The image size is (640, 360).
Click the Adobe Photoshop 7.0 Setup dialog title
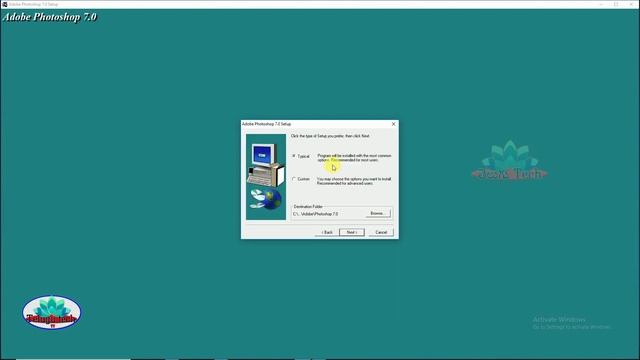267,124
